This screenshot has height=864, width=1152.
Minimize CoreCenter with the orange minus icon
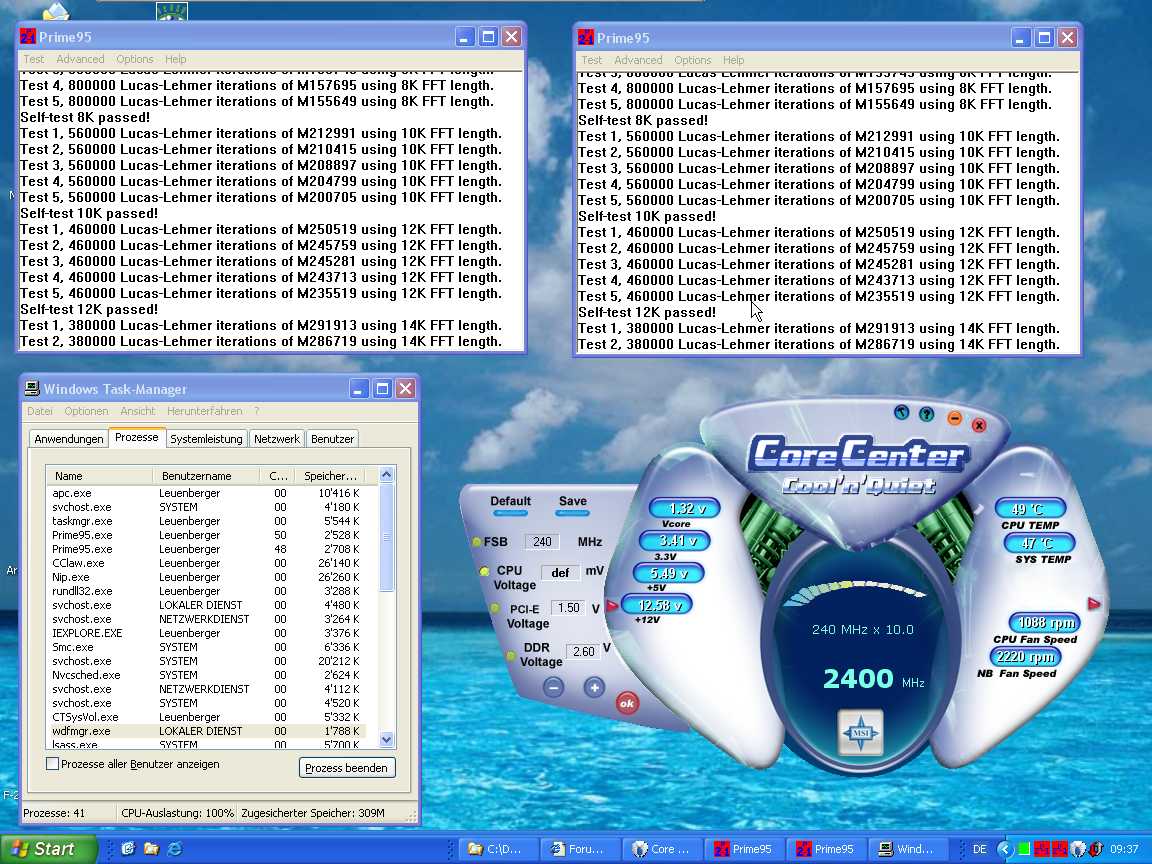click(954, 418)
